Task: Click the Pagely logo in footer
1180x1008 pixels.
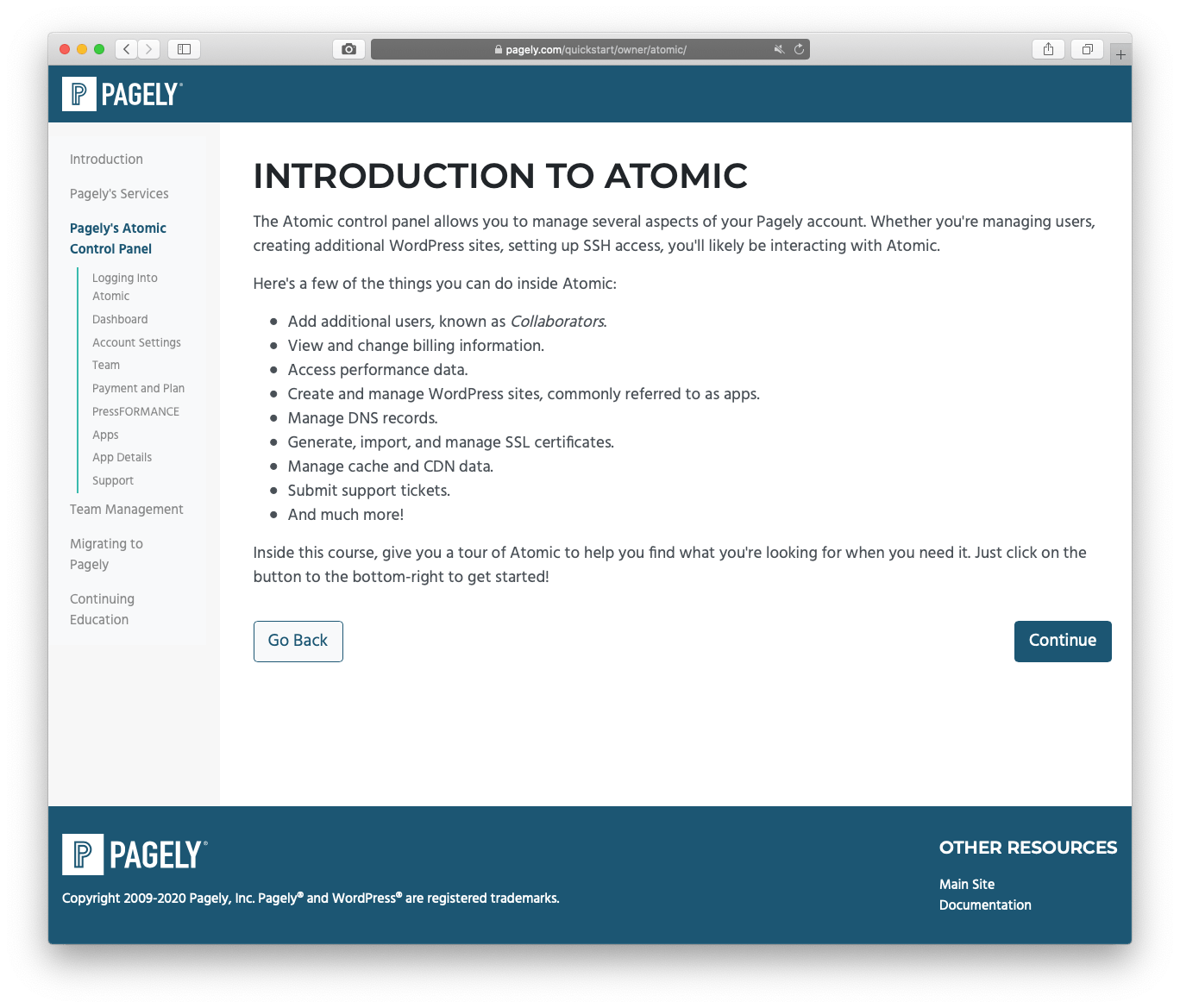Action: 135,855
